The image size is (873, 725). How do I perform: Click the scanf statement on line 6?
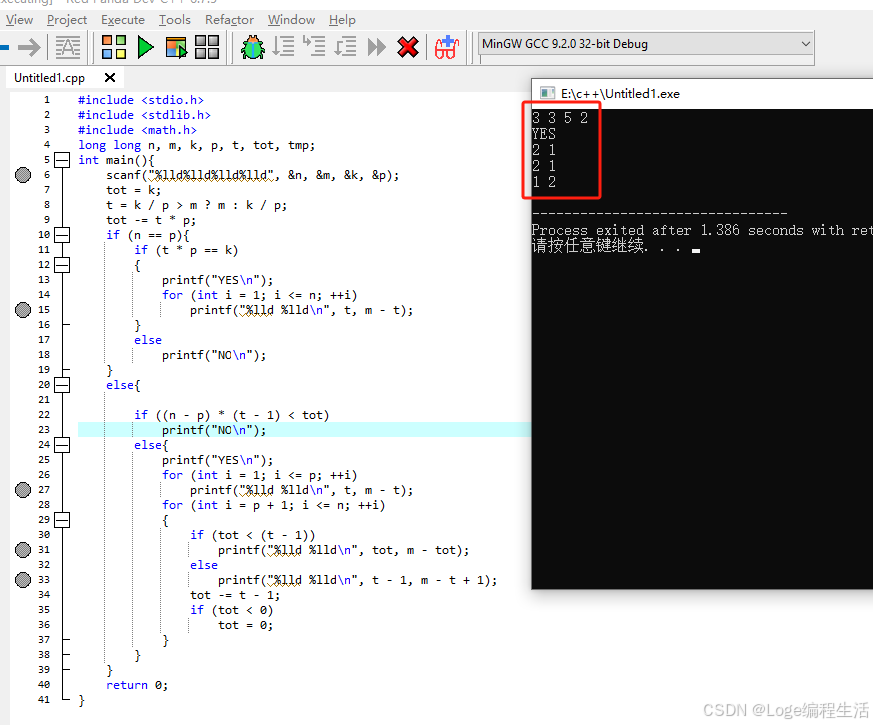click(x=253, y=175)
